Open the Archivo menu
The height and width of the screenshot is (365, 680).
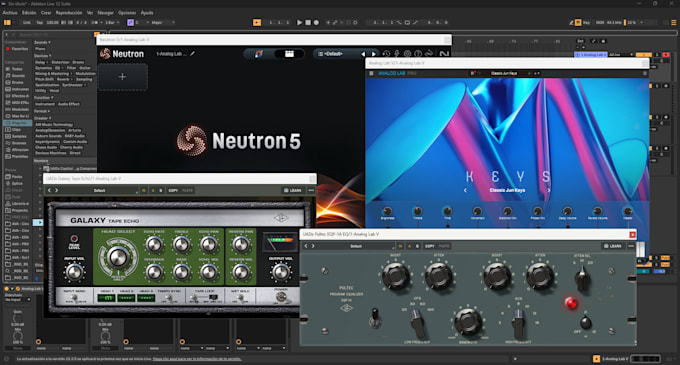[10, 13]
